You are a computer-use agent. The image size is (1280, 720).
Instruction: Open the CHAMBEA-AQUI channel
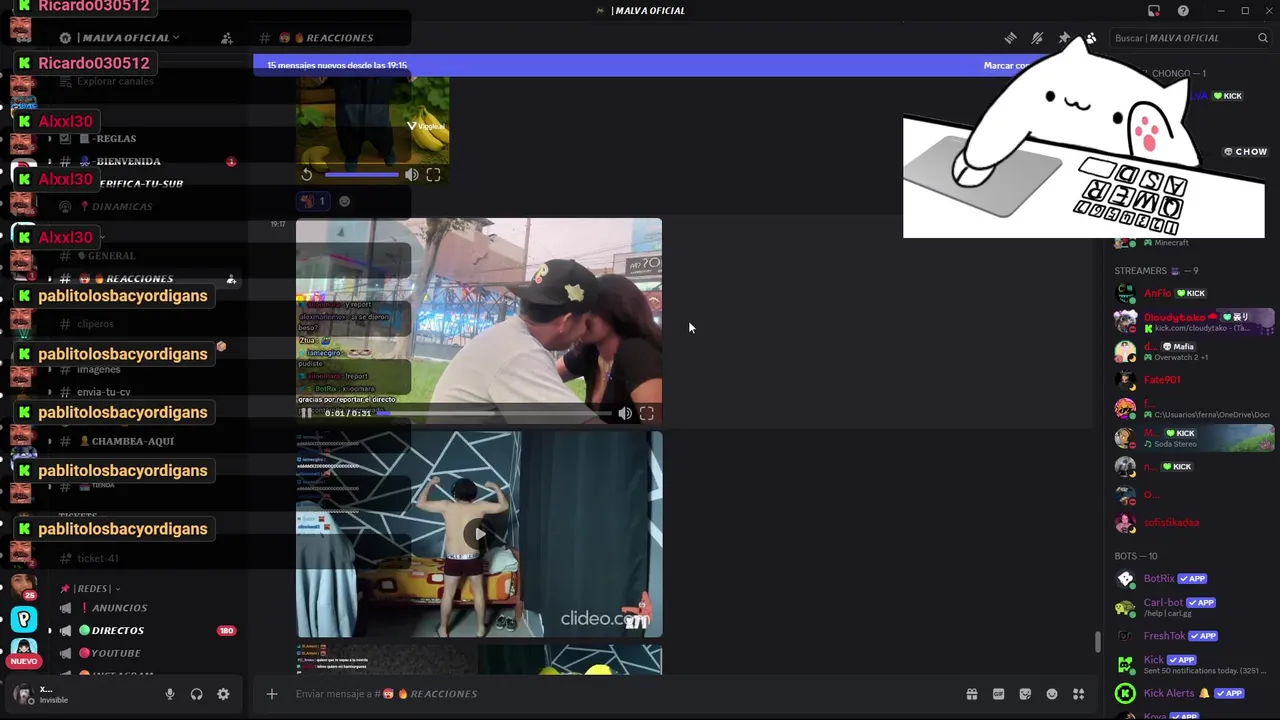tap(133, 441)
